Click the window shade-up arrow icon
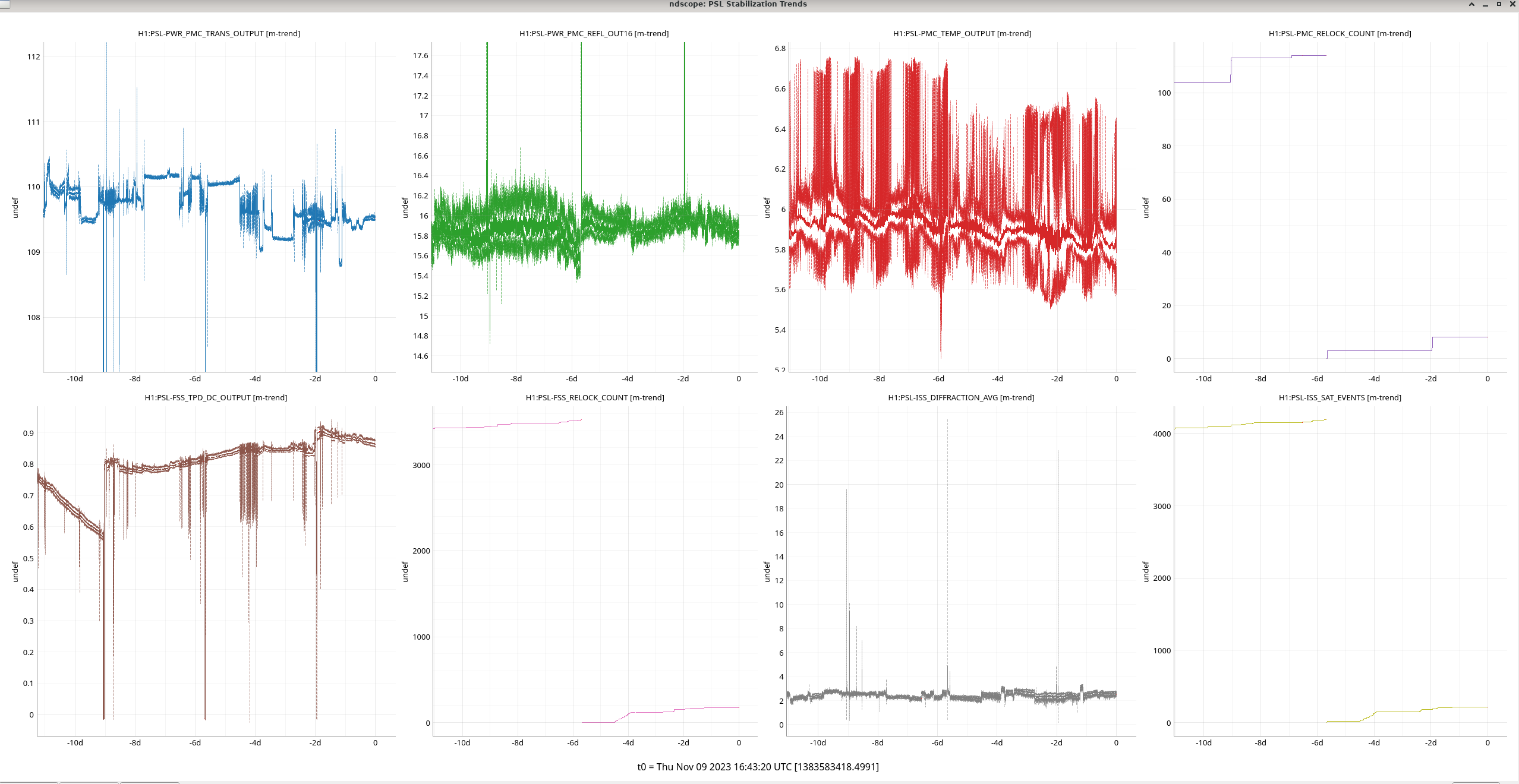 tap(1471, 4)
